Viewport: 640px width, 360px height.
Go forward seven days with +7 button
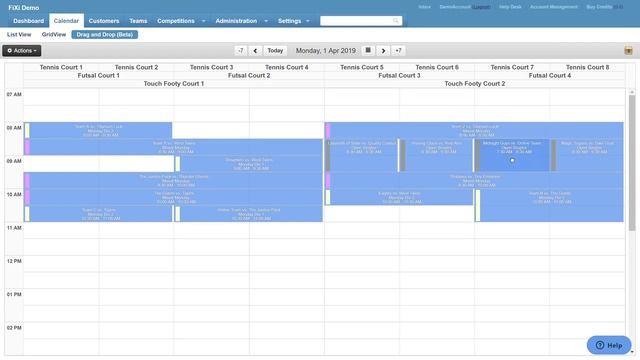point(398,51)
